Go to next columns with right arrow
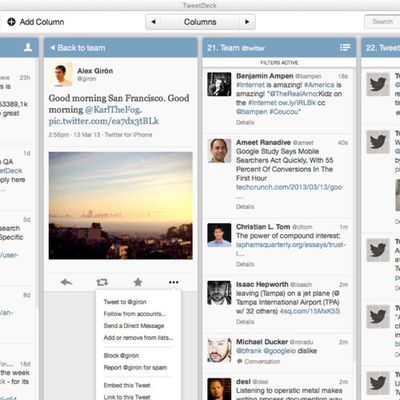This screenshot has width=400, height=400. point(247,22)
